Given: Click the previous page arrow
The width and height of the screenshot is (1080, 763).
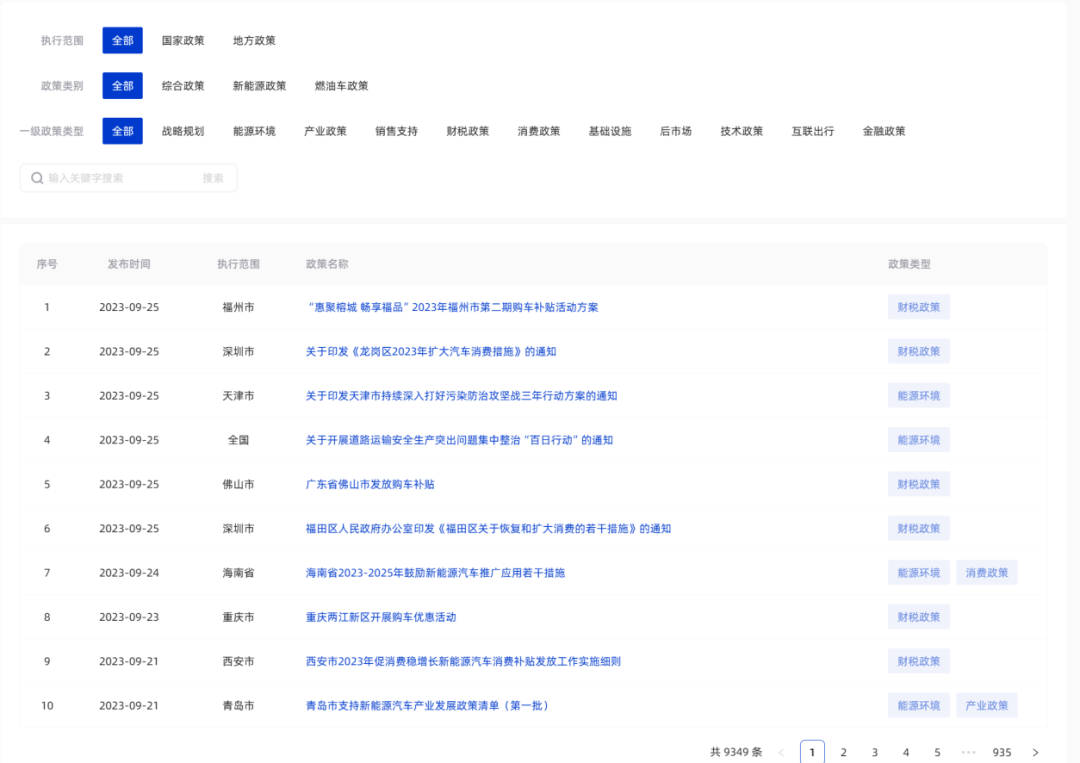Looking at the screenshot, I should pyautogui.click(x=781, y=752).
